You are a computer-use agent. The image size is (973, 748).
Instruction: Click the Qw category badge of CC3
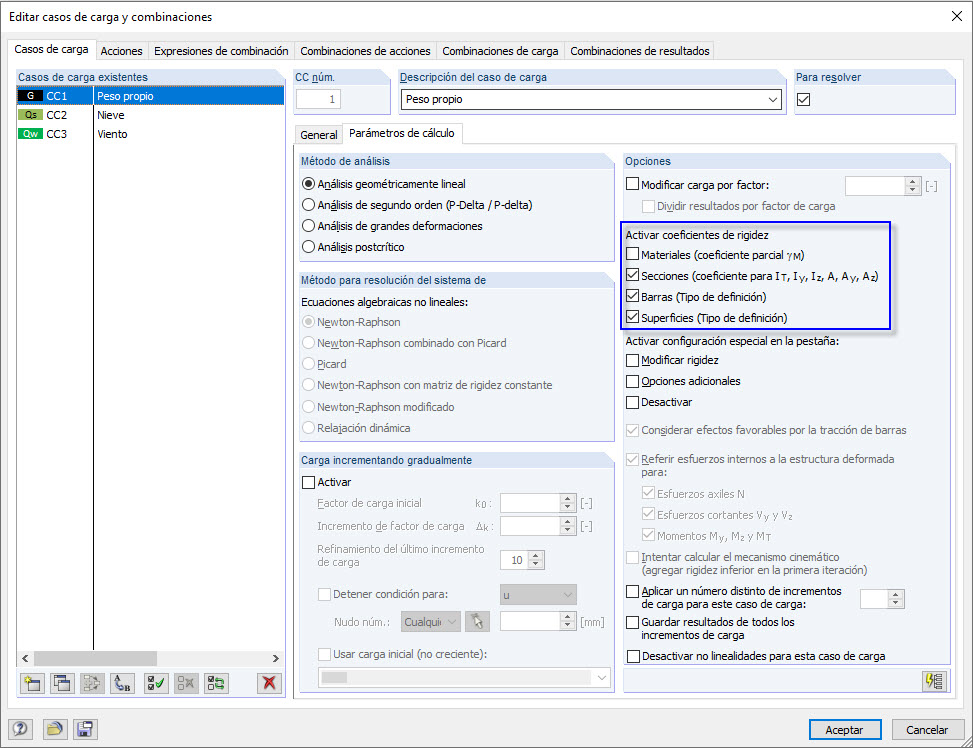tap(30, 133)
